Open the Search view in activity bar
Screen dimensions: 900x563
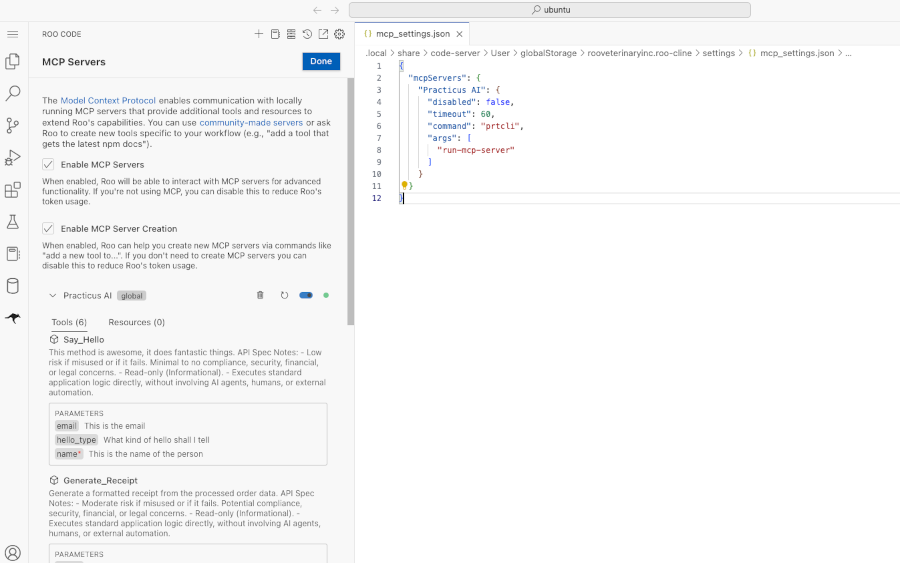tap(13, 93)
